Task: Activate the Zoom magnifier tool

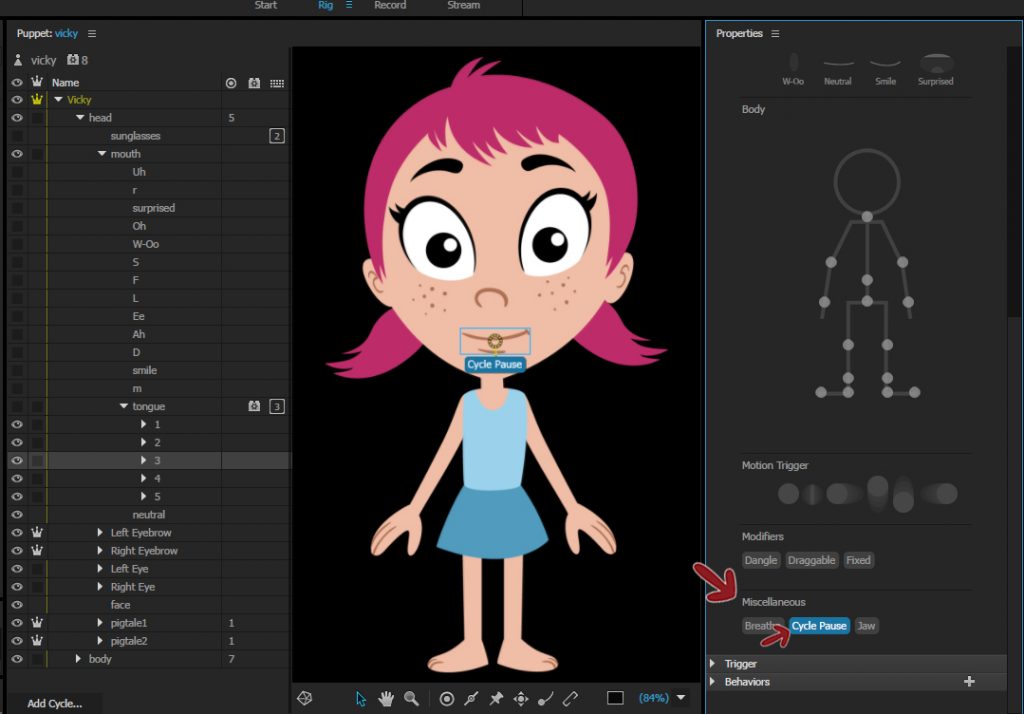Action: (x=411, y=698)
